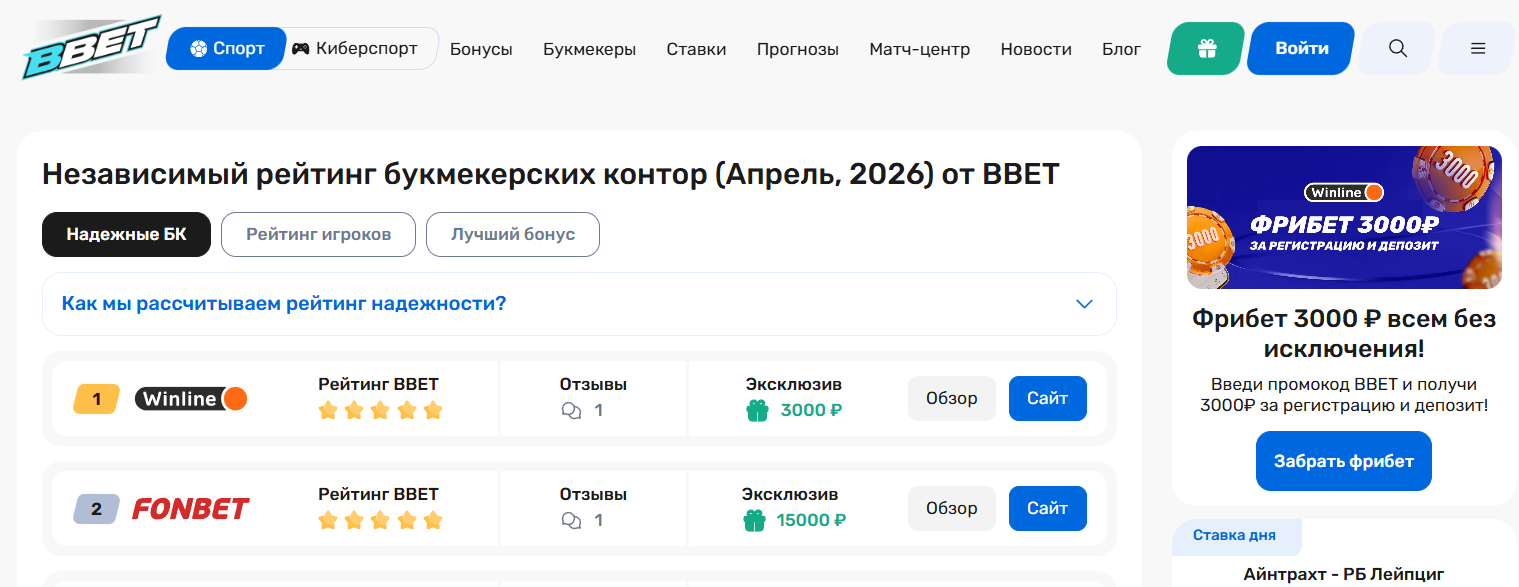
Task: Open Обзор for Fonbet
Action: pyautogui.click(x=952, y=508)
